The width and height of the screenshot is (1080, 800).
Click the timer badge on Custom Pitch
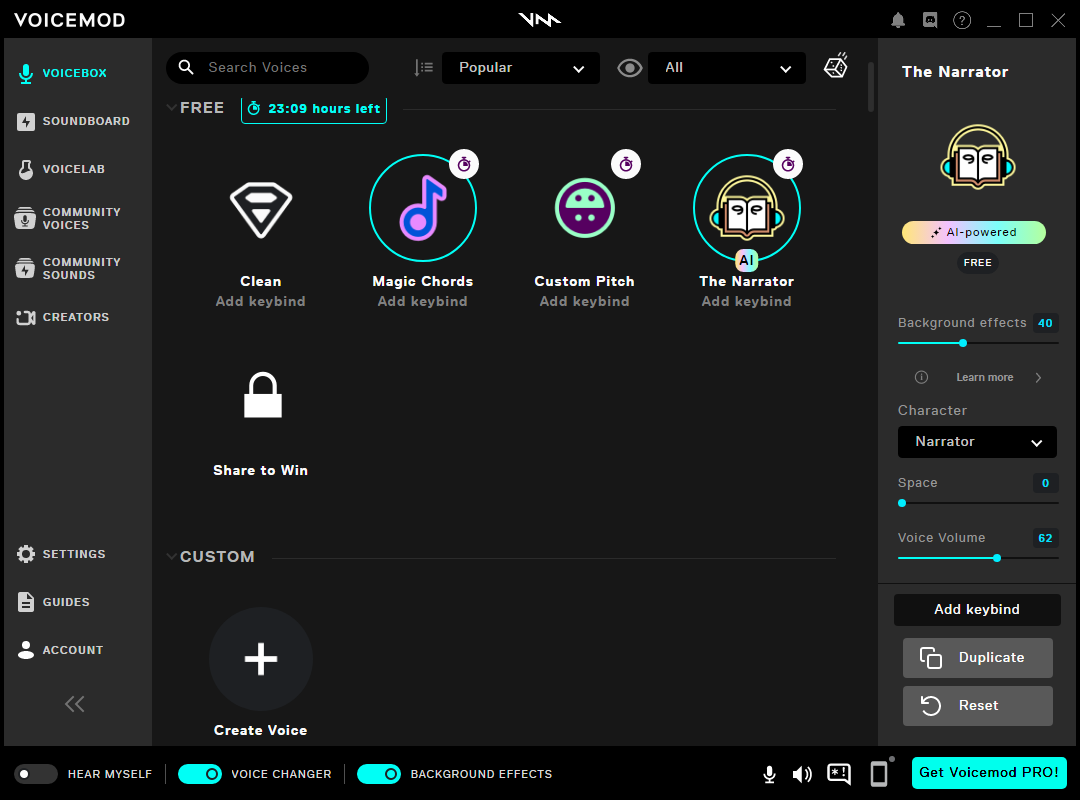pyautogui.click(x=626, y=164)
